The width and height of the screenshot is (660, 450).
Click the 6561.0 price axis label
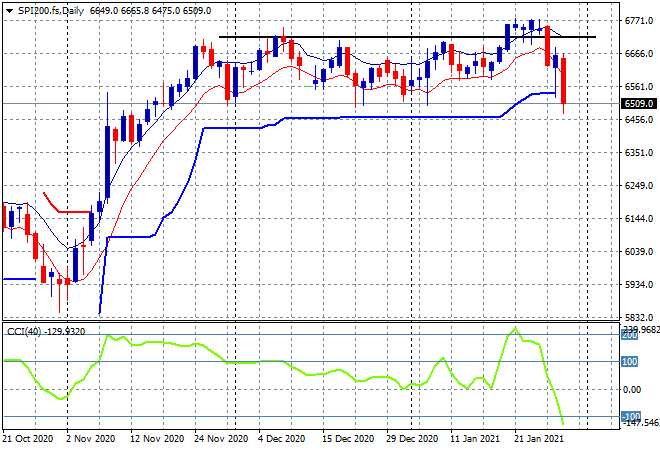[x=639, y=87]
